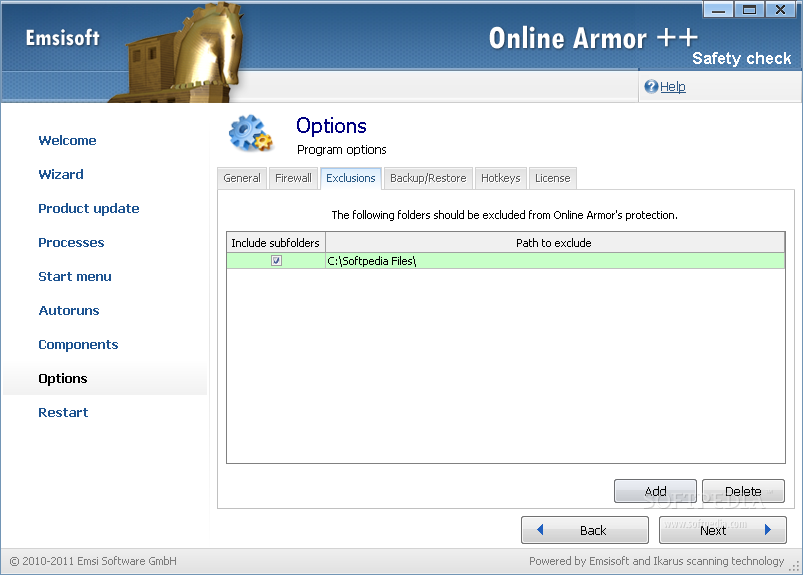Screen dimensions: 803x575
Task: Click the Delete exclusion button
Action: click(743, 491)
